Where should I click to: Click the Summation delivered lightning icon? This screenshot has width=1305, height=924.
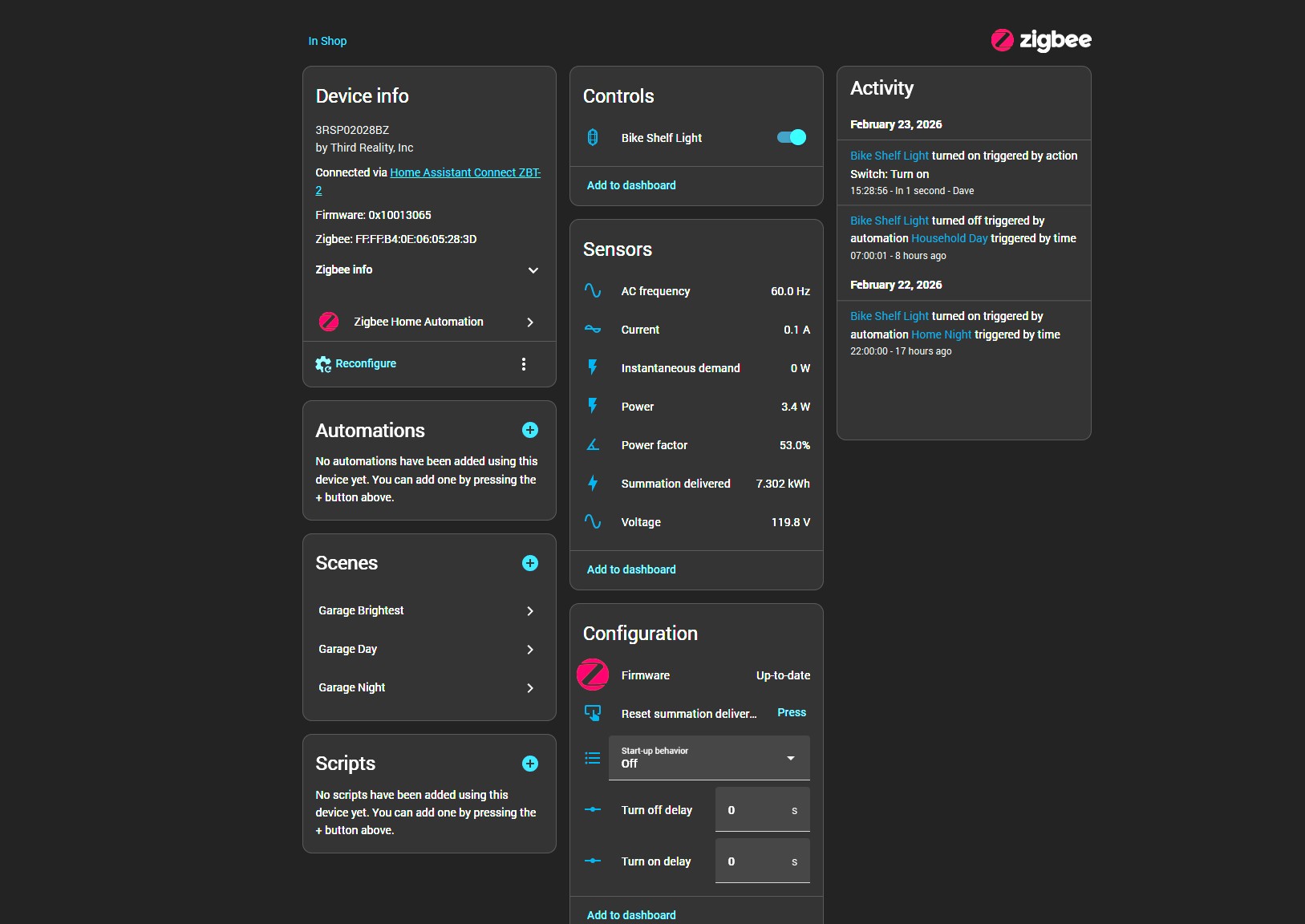click(x=593, y=484)
